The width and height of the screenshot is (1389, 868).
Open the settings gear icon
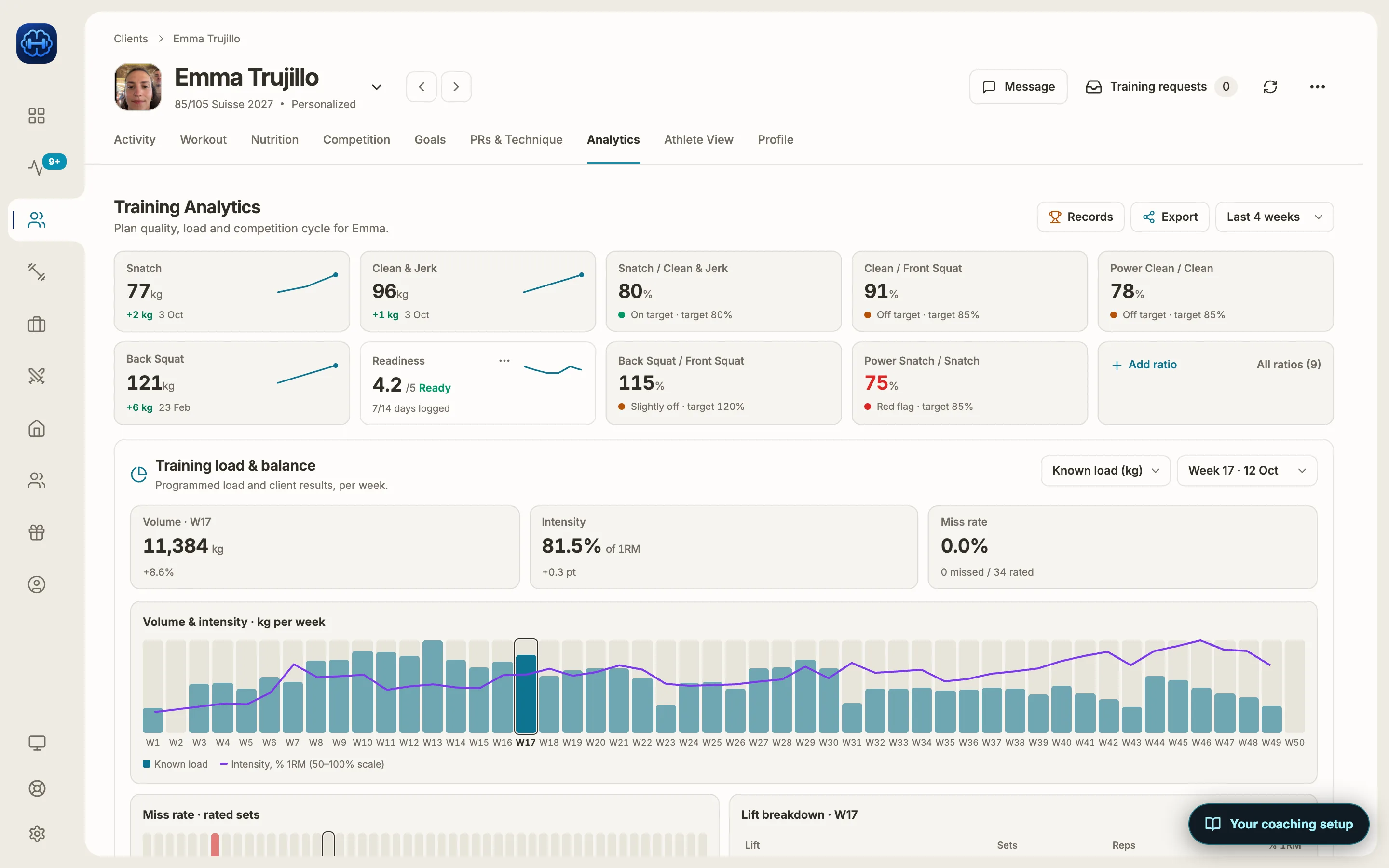[x=37, y=834]
